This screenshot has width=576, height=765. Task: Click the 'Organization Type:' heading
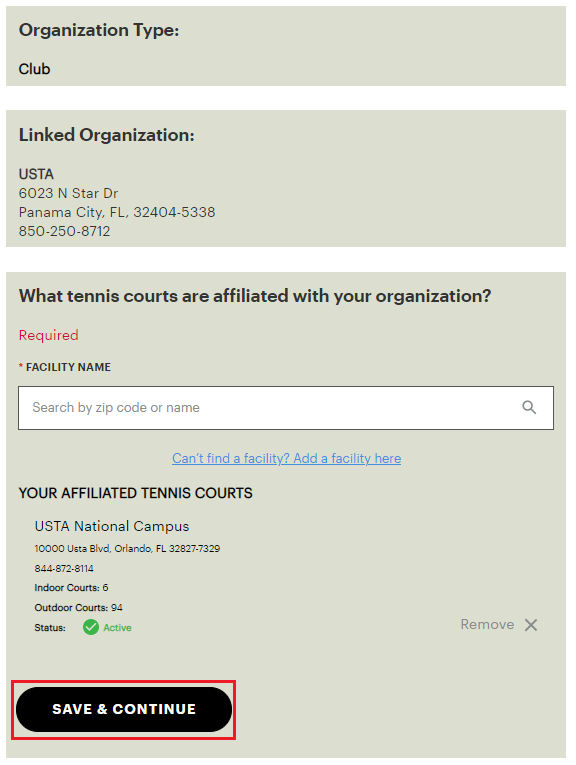click(99, 30)
